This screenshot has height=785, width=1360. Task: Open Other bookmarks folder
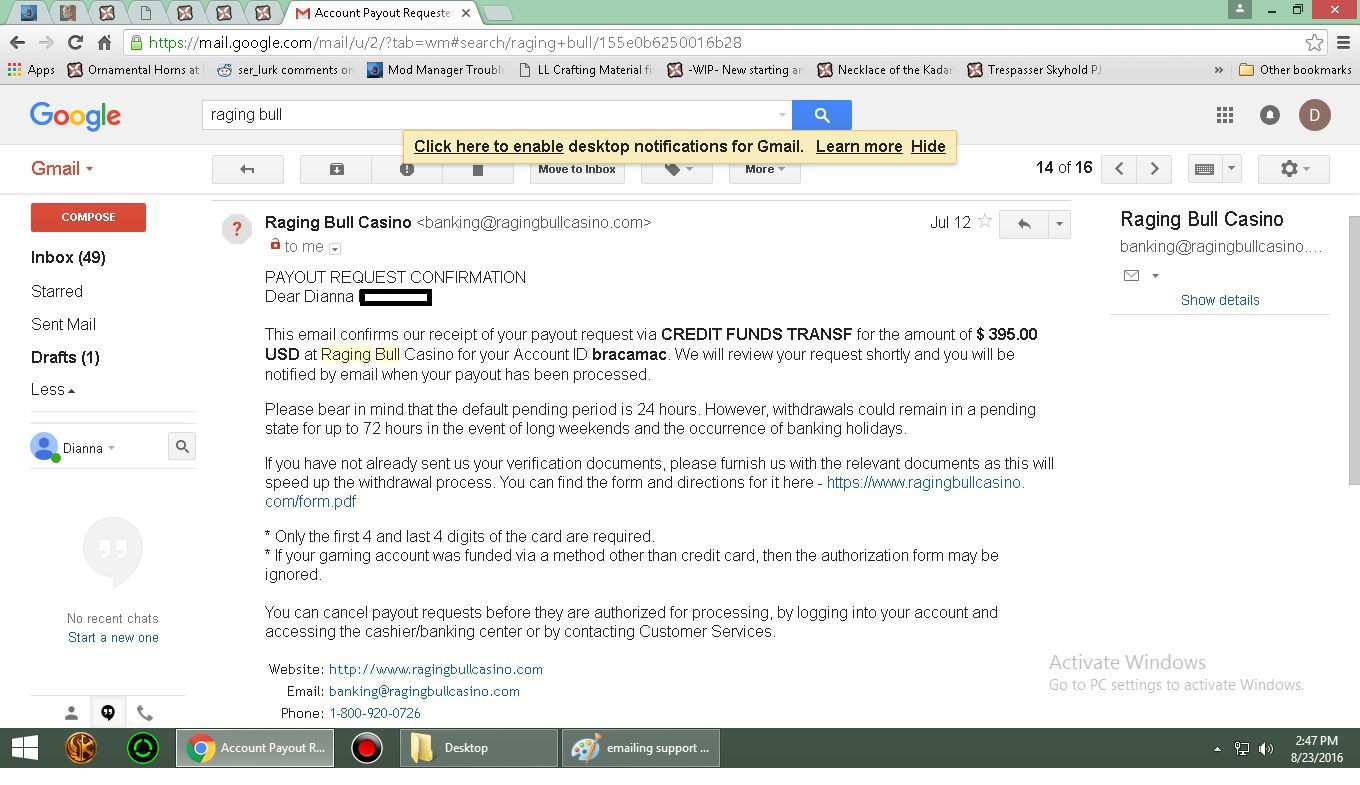click(x=1295, y=70)
